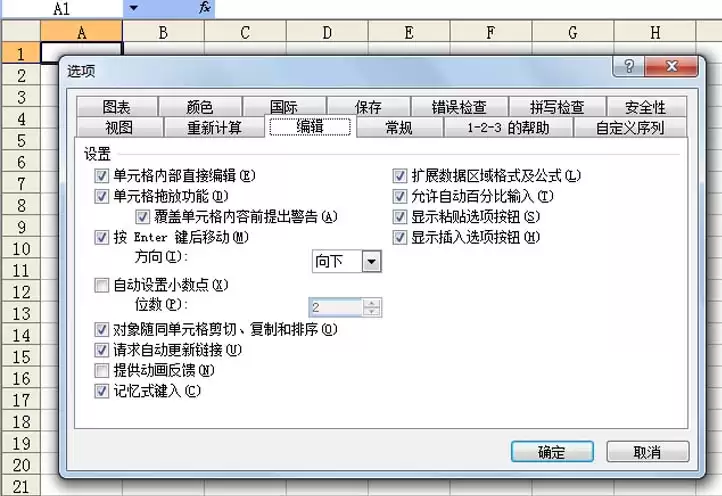The height and width of the screenshot is (496, 722).
Task: Select column header H in the spreadsheet
Action: pyautogui.click(x=655, y=33)
